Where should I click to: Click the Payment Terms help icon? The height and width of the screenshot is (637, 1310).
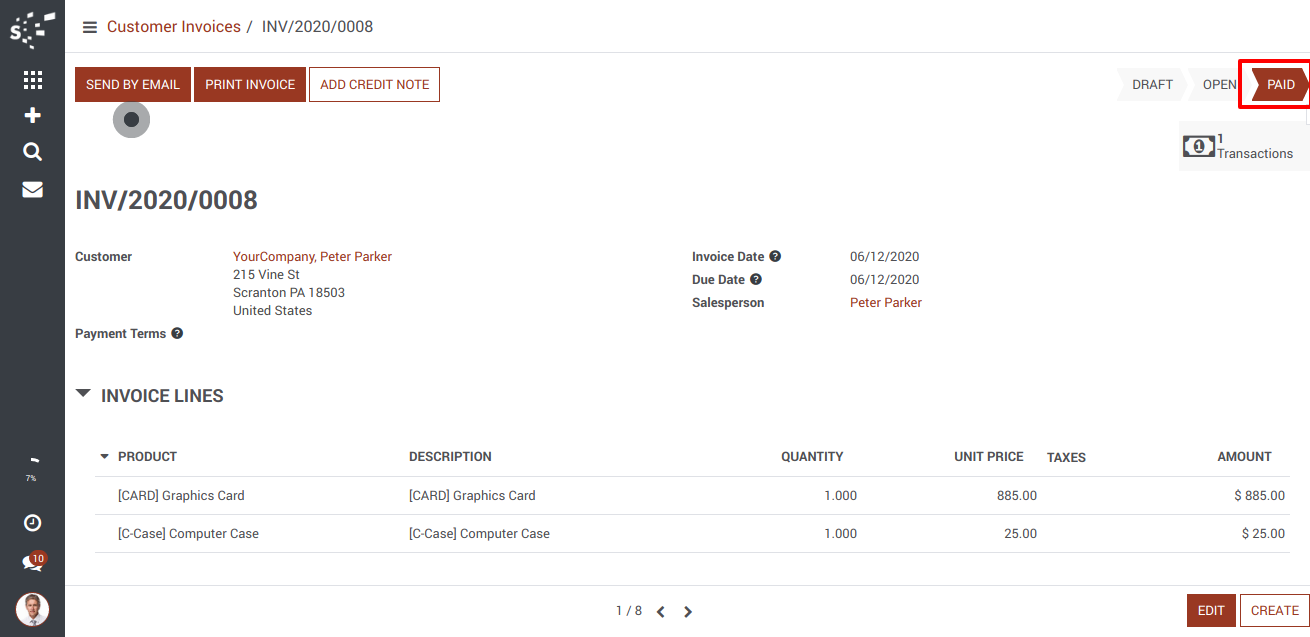click(177, 334)
